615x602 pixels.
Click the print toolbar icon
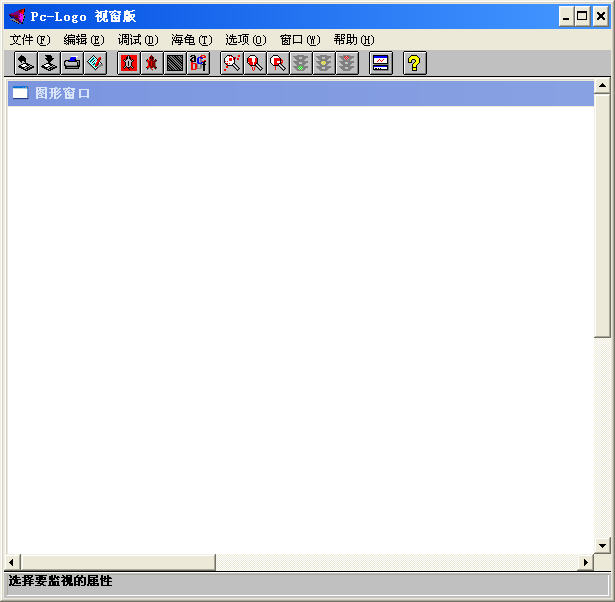72,63
